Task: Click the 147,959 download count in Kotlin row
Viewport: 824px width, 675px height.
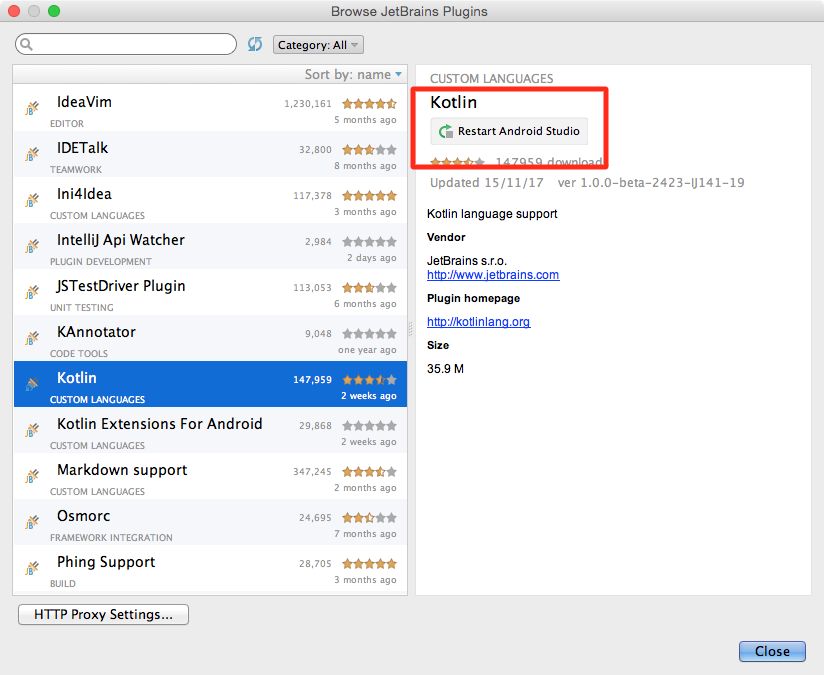Action: pos(312,380)
